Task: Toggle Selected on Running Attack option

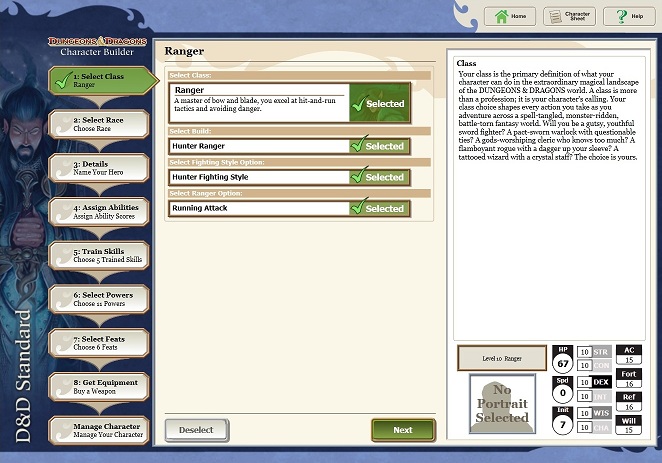Action: pos(379,208)
